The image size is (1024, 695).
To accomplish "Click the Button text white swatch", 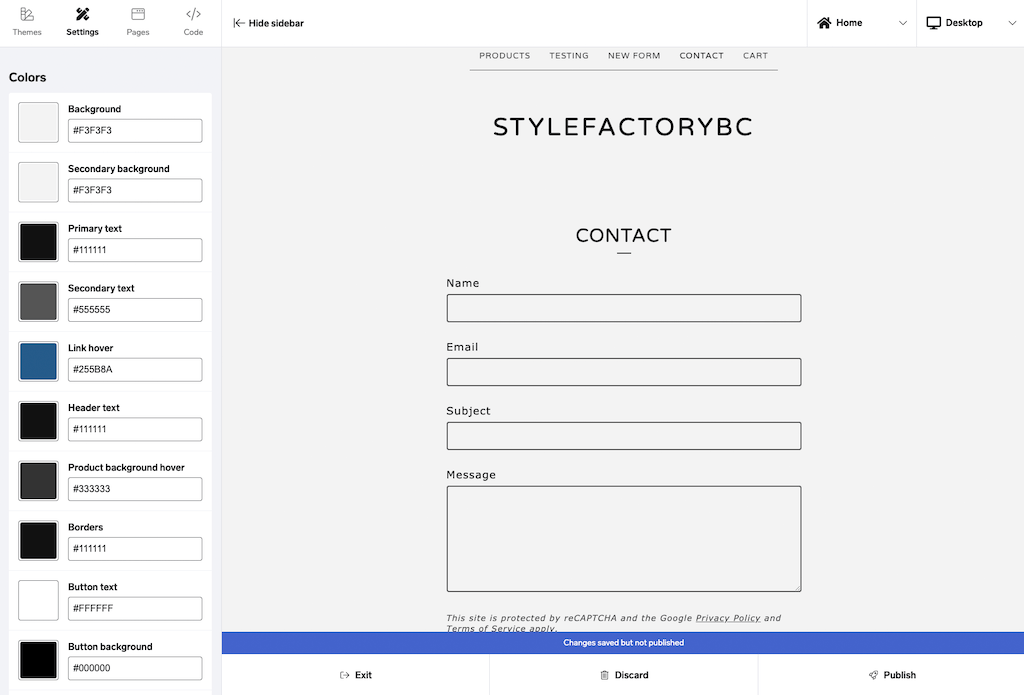I will (39, 600).
